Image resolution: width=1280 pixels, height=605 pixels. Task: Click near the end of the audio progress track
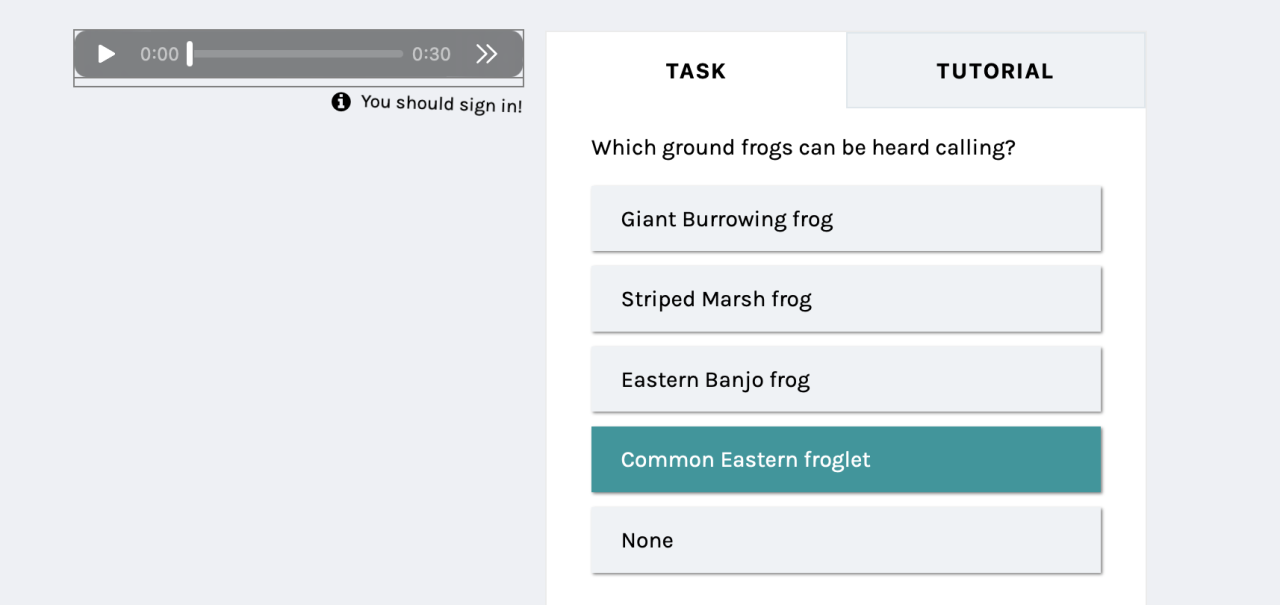point(395,54)
